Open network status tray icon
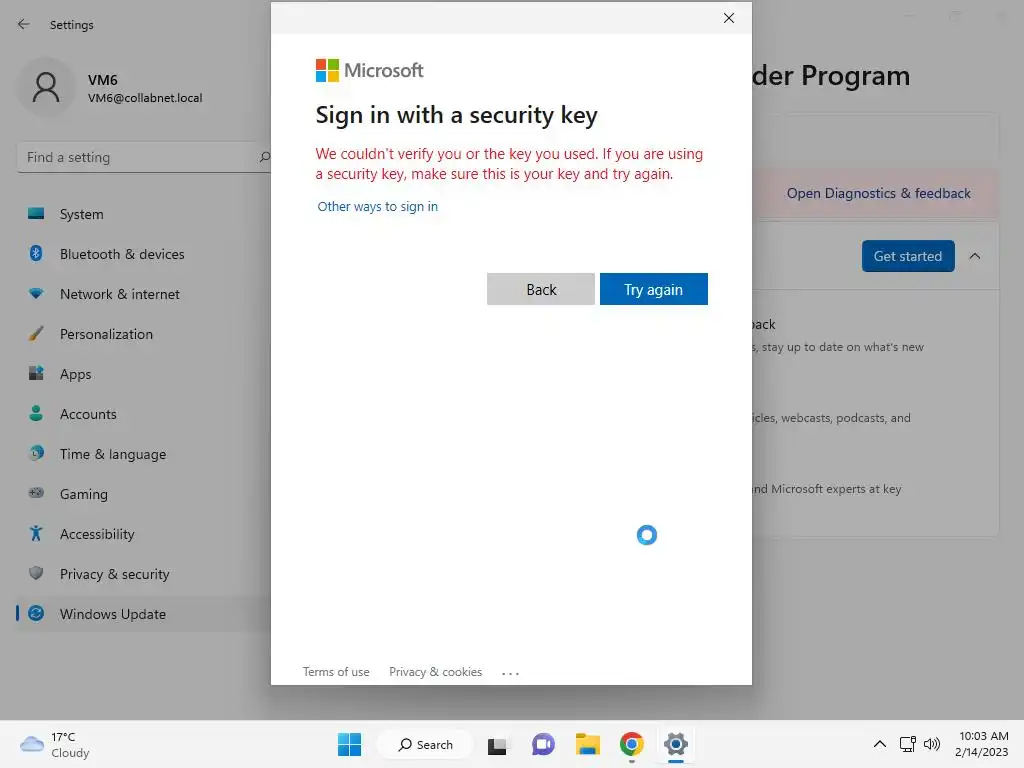This screenshot has width=1024, height=768. point(907,744)
